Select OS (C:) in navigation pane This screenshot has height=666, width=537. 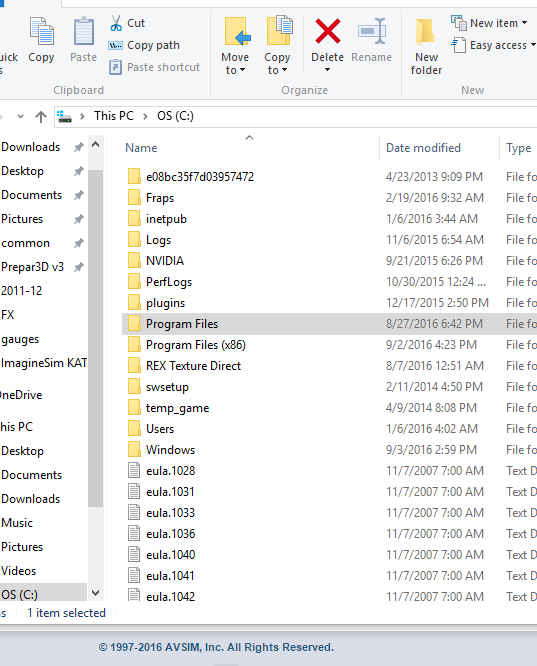tap(20, 594)
